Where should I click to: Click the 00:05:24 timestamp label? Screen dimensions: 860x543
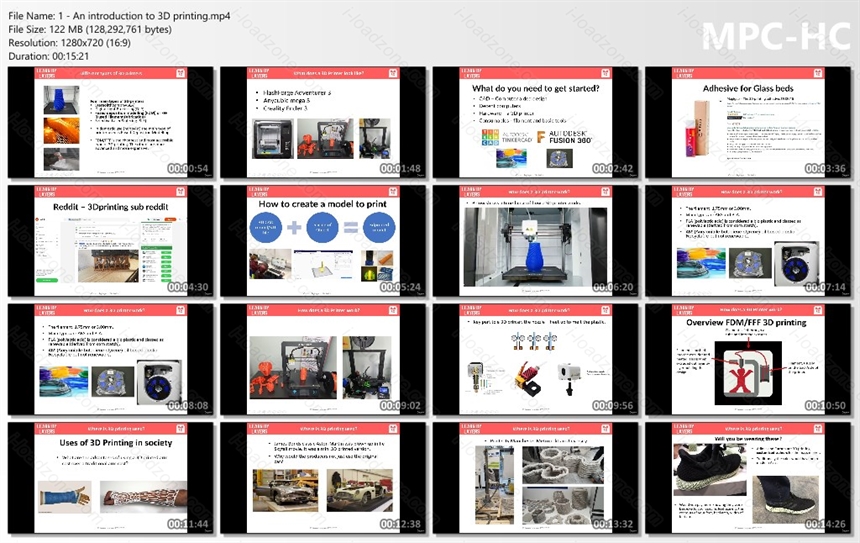400,287
